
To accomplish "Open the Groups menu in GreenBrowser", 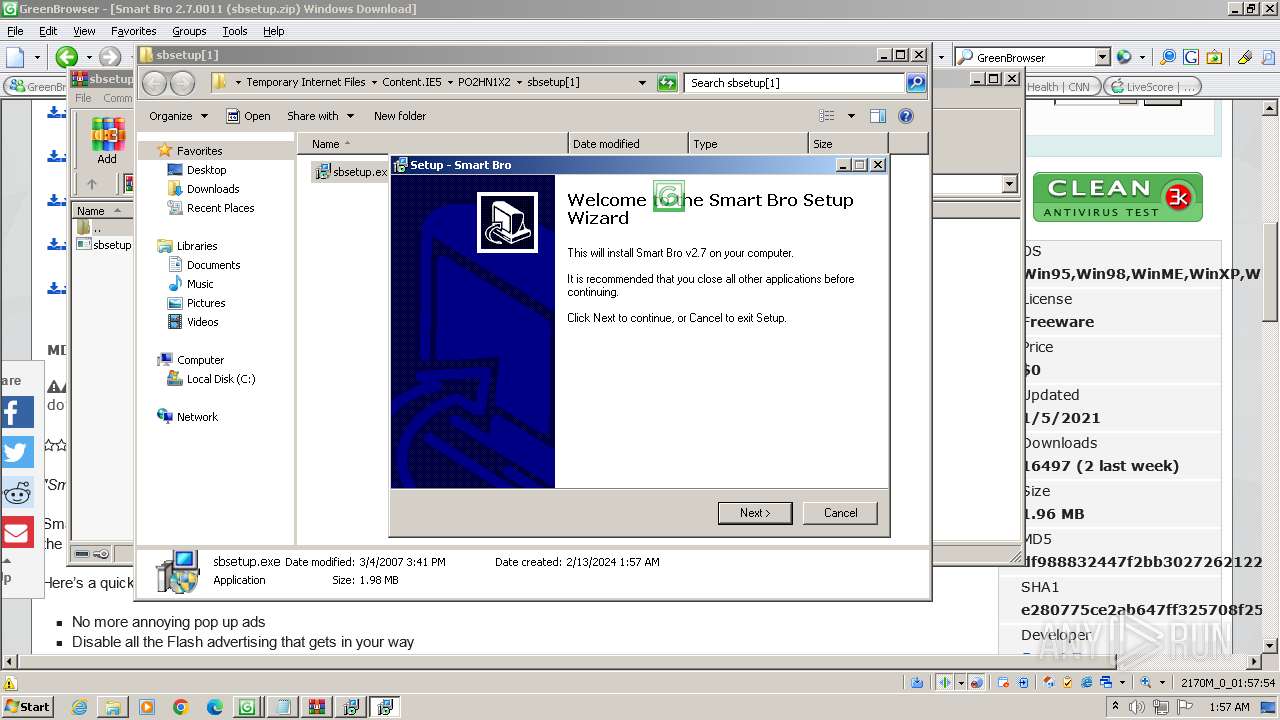I will coord(189,31).
